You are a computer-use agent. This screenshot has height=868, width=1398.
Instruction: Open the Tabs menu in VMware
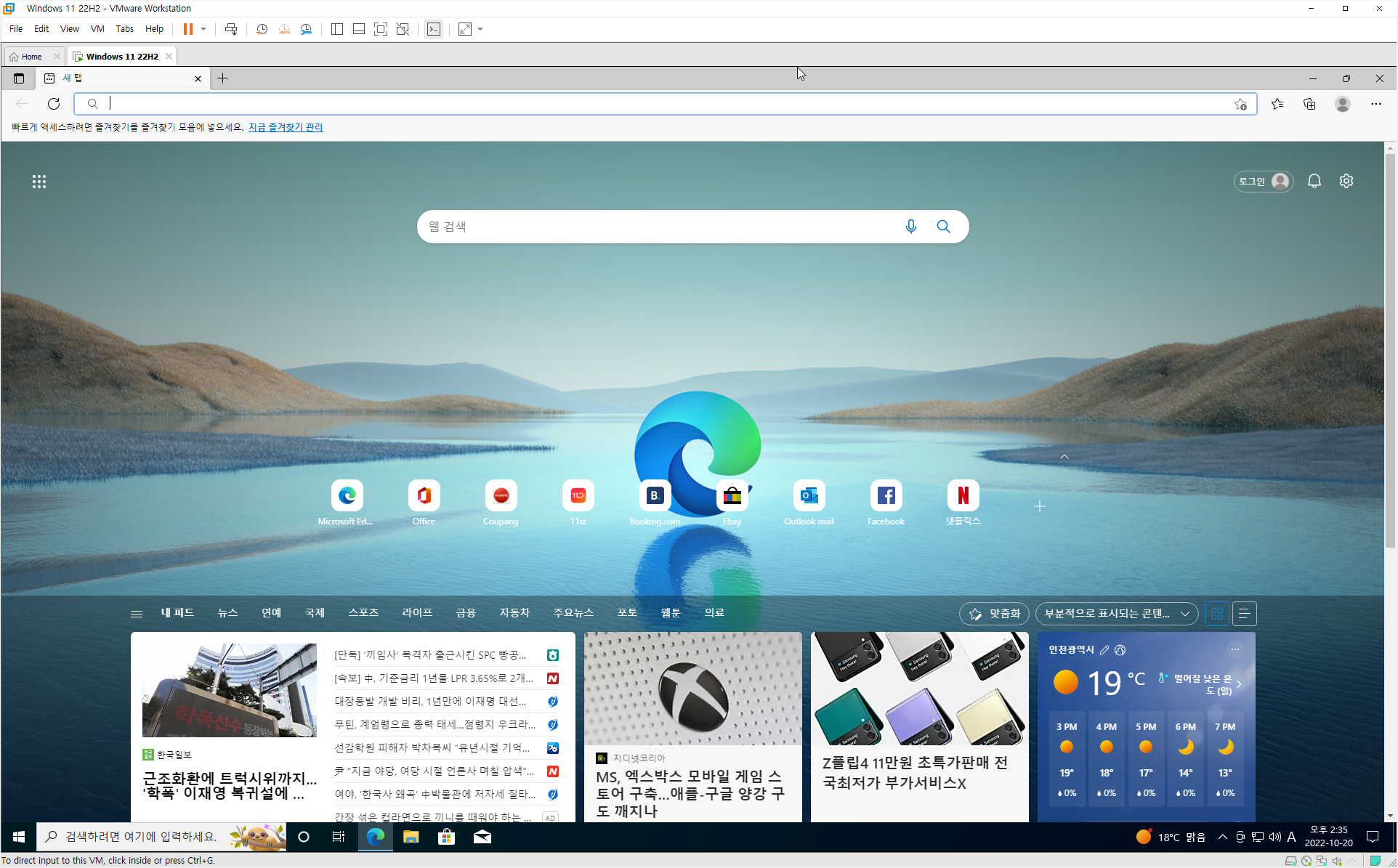pos(124,29)
